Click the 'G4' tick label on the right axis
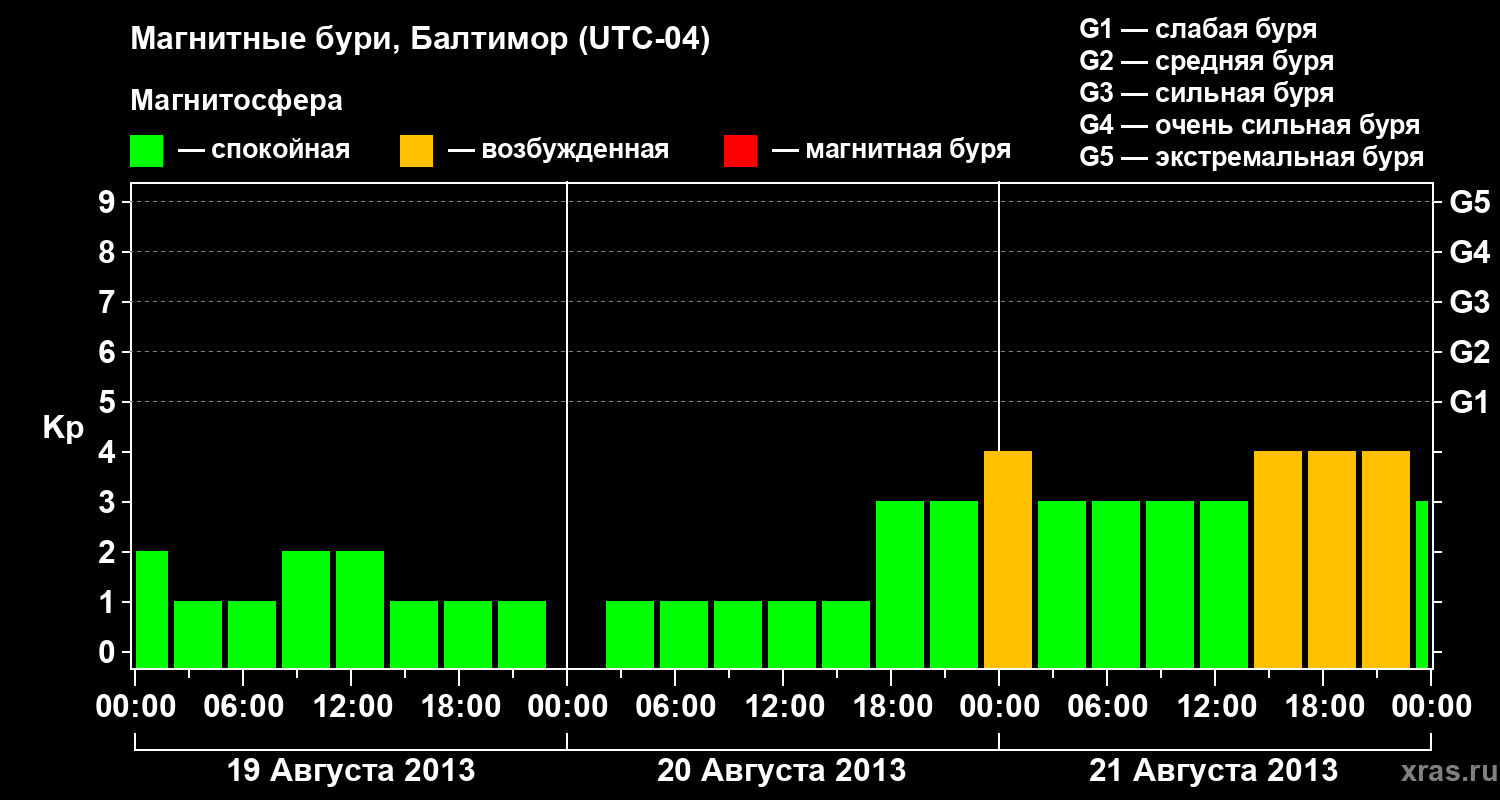The image size is (1500, 800). click(x=1469, y=253)
